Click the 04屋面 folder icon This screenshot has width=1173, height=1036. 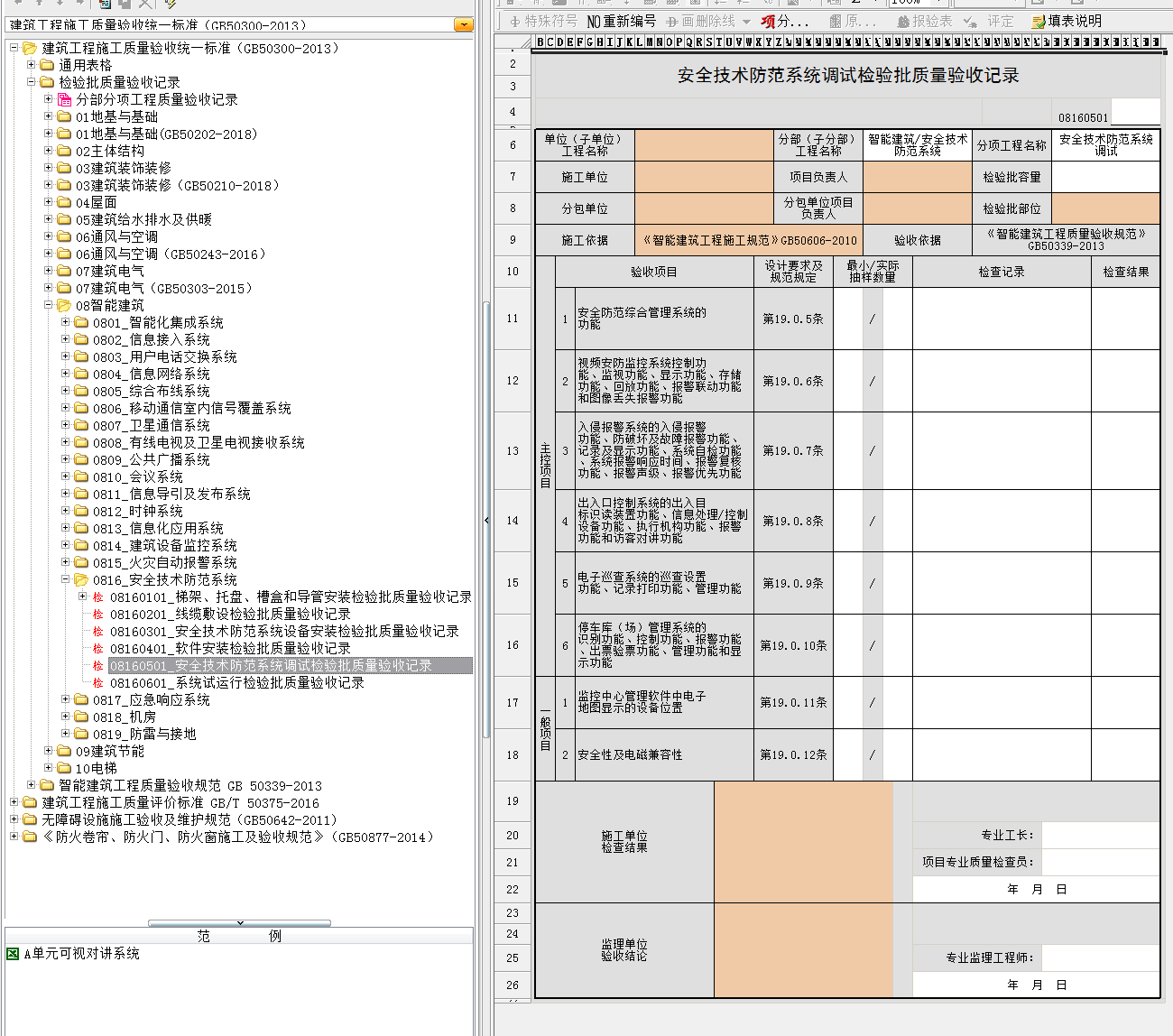(x=64, y=202)
